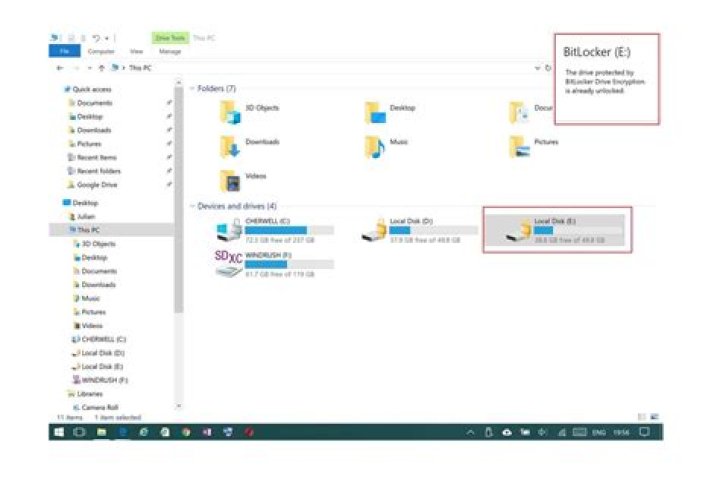Open the Manage ribbon tab

click(170, 51)
